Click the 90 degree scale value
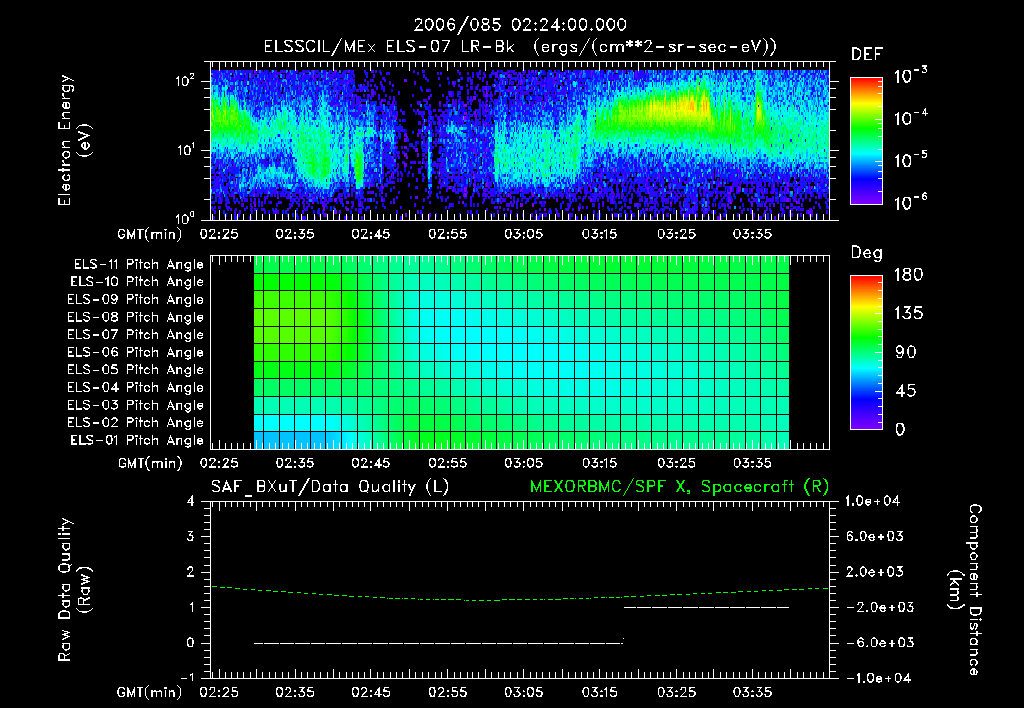Screen dimensions: 1024x708 [905, 352]
